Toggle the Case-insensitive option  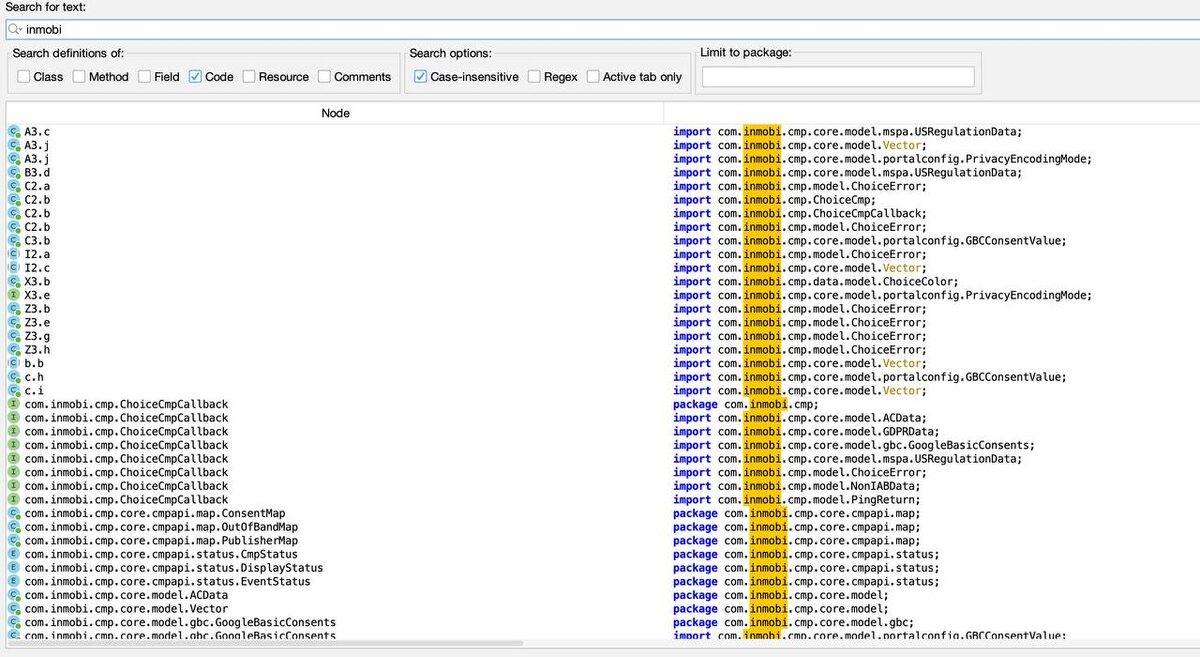[x=421, y=76]
